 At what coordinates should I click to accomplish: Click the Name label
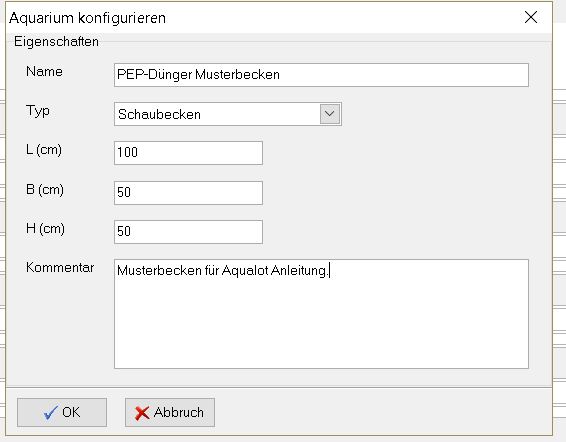coord(44,72)
